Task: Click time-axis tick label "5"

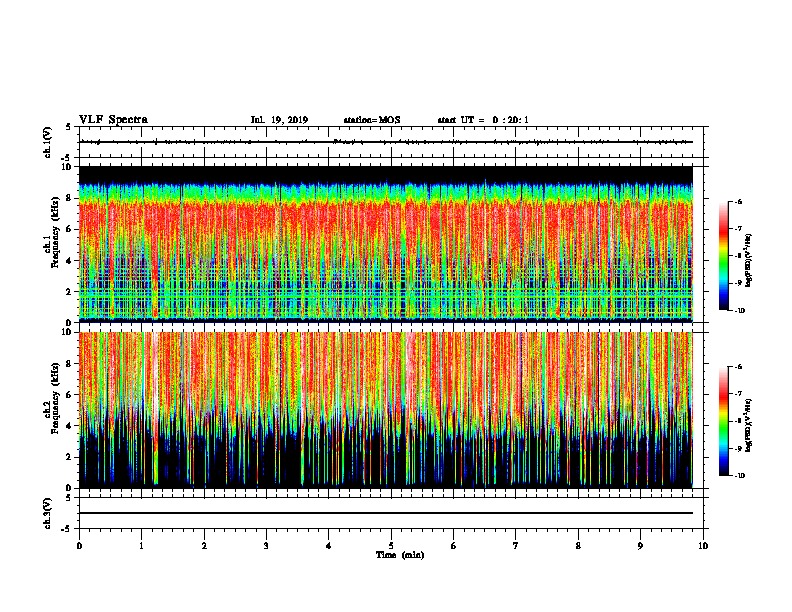Action: (x=391, y=546)
